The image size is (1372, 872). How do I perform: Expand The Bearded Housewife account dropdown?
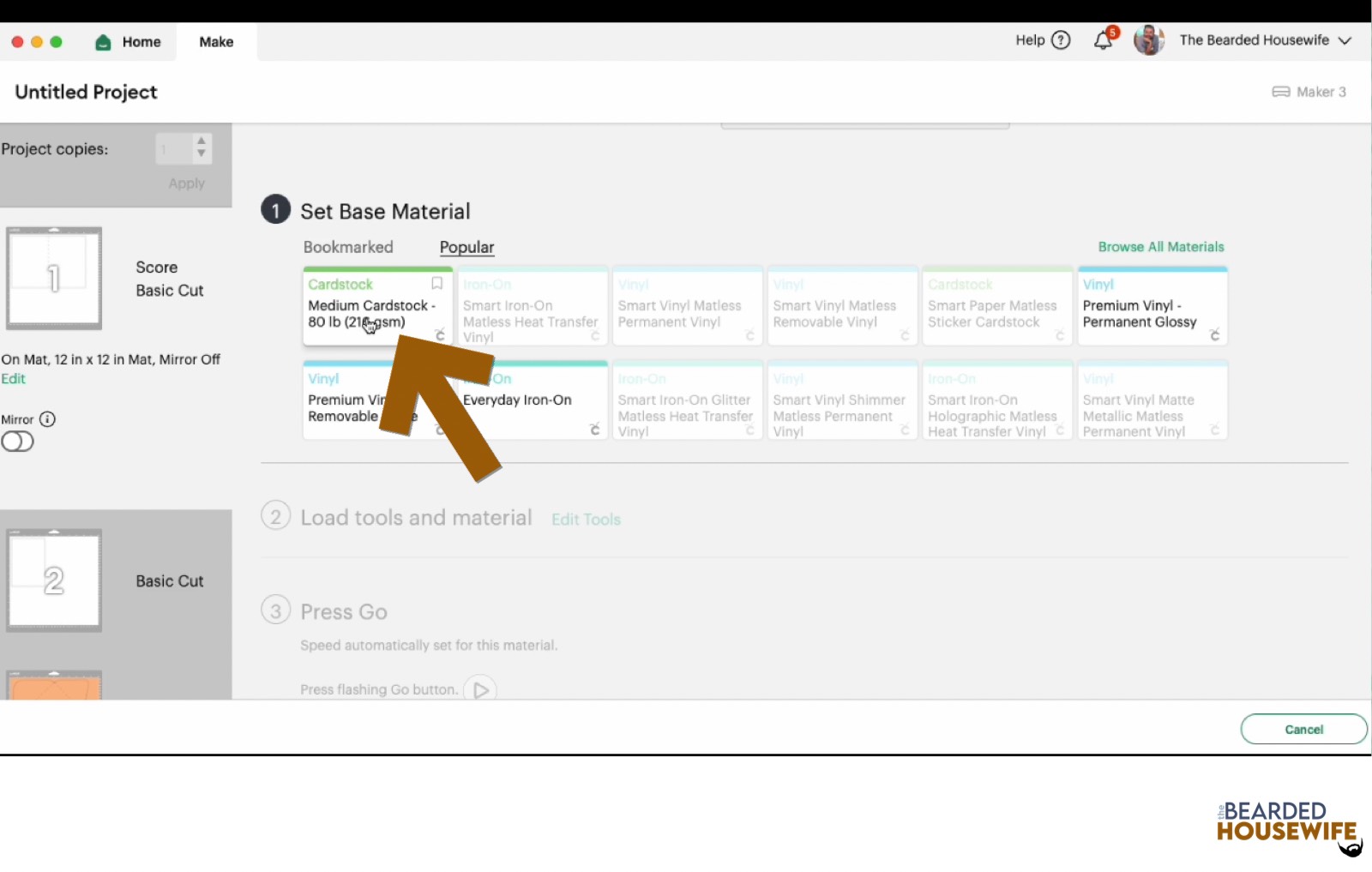1345,40
